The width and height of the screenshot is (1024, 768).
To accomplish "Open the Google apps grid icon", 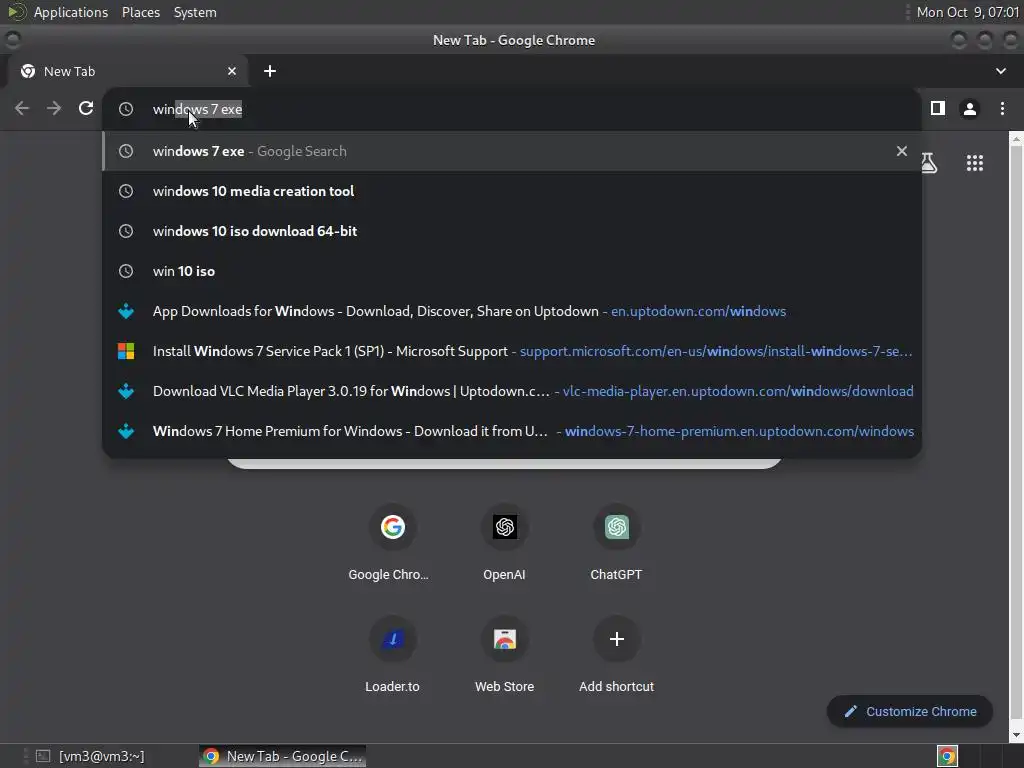I will (x=974, y=163).
